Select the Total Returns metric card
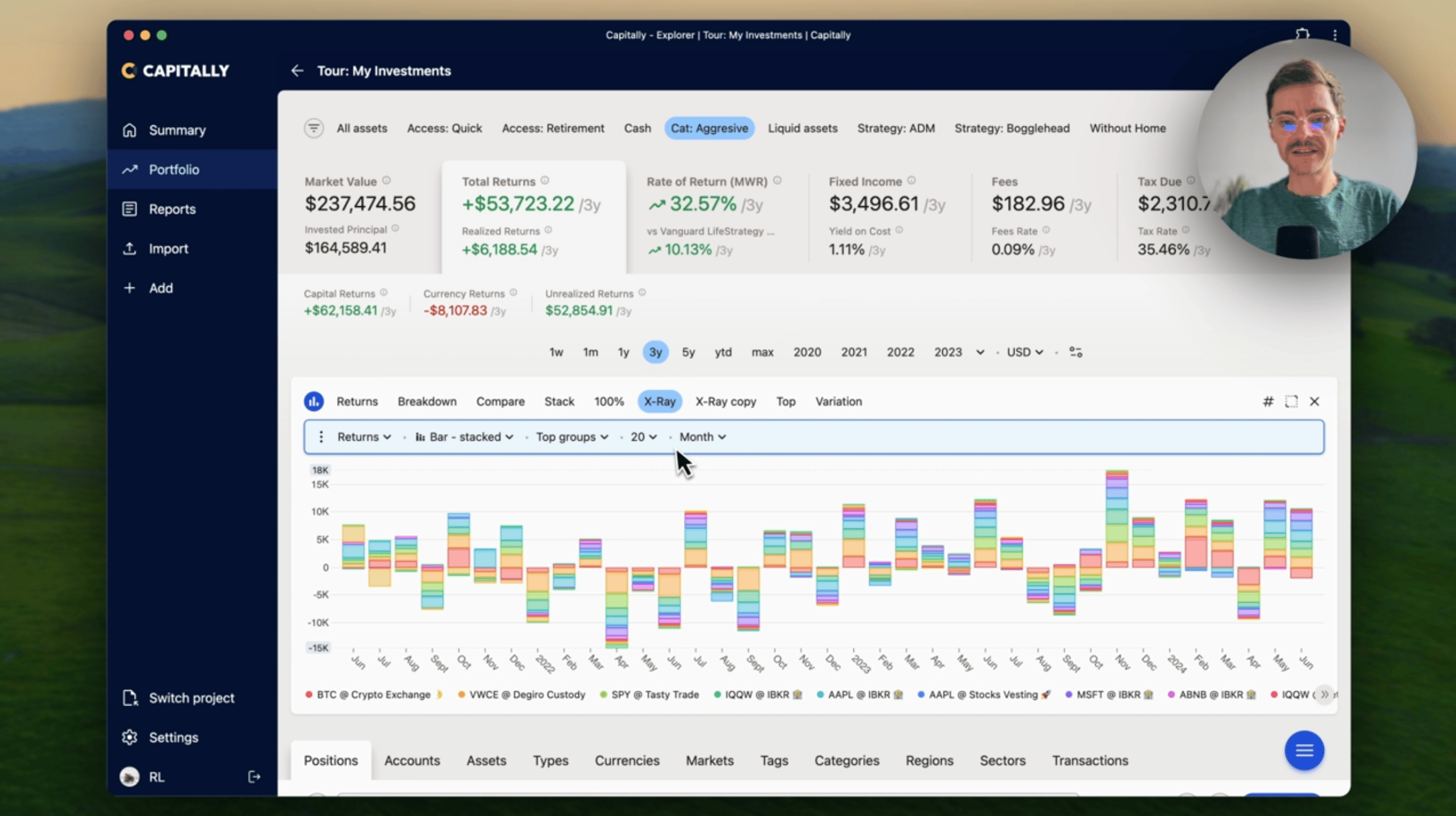 534,217
